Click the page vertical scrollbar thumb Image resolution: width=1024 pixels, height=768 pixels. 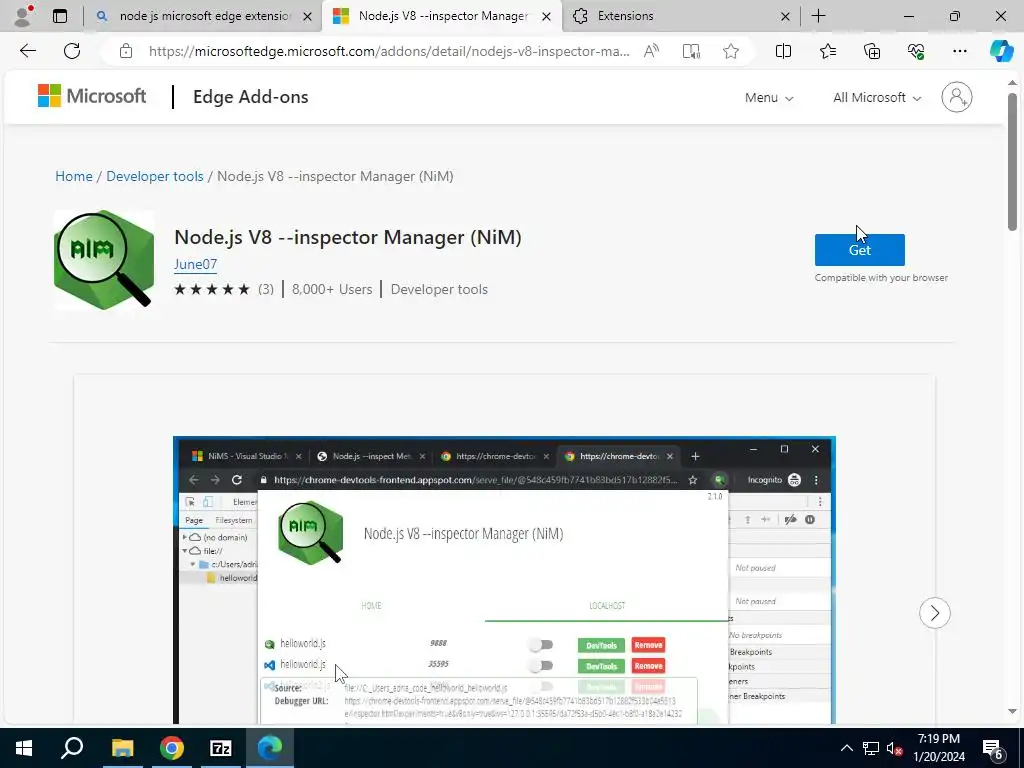1012,161
